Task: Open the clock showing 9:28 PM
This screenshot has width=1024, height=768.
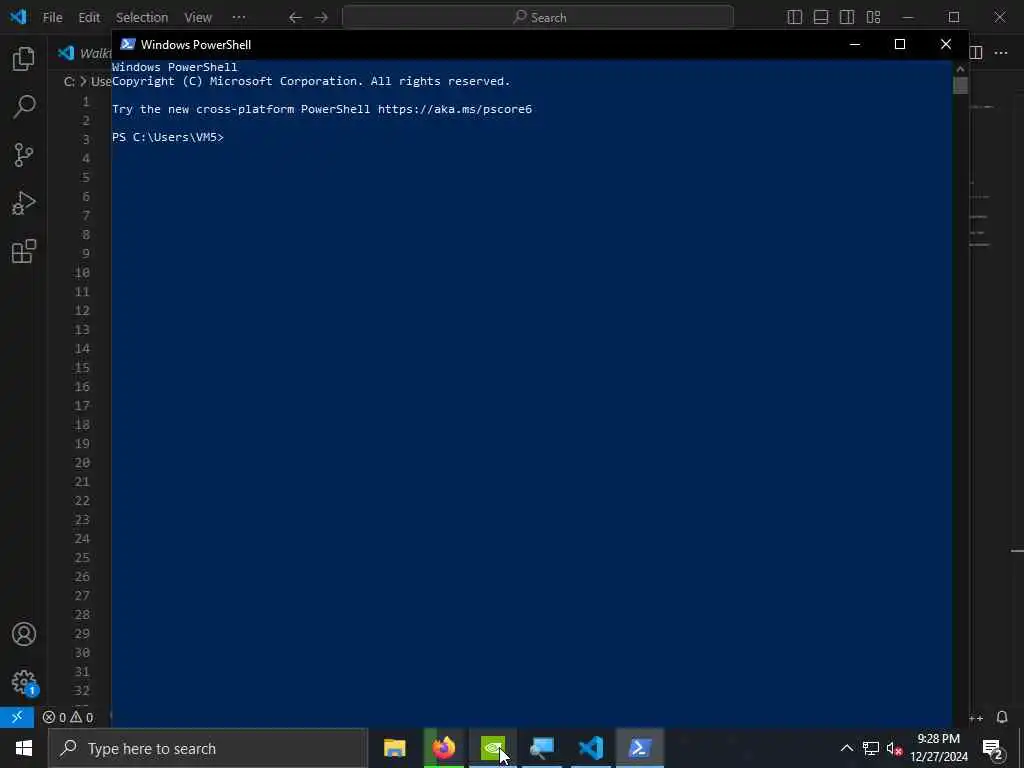Action: tap(939, 748)
